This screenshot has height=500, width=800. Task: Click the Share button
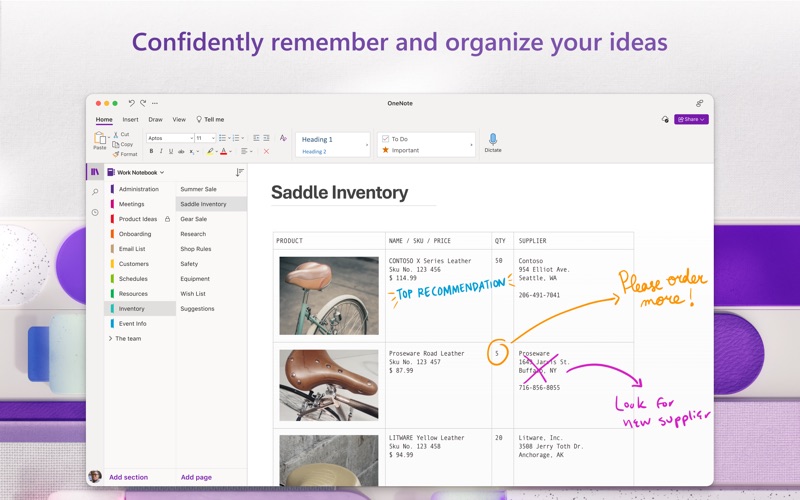click(x=691, y=119)
